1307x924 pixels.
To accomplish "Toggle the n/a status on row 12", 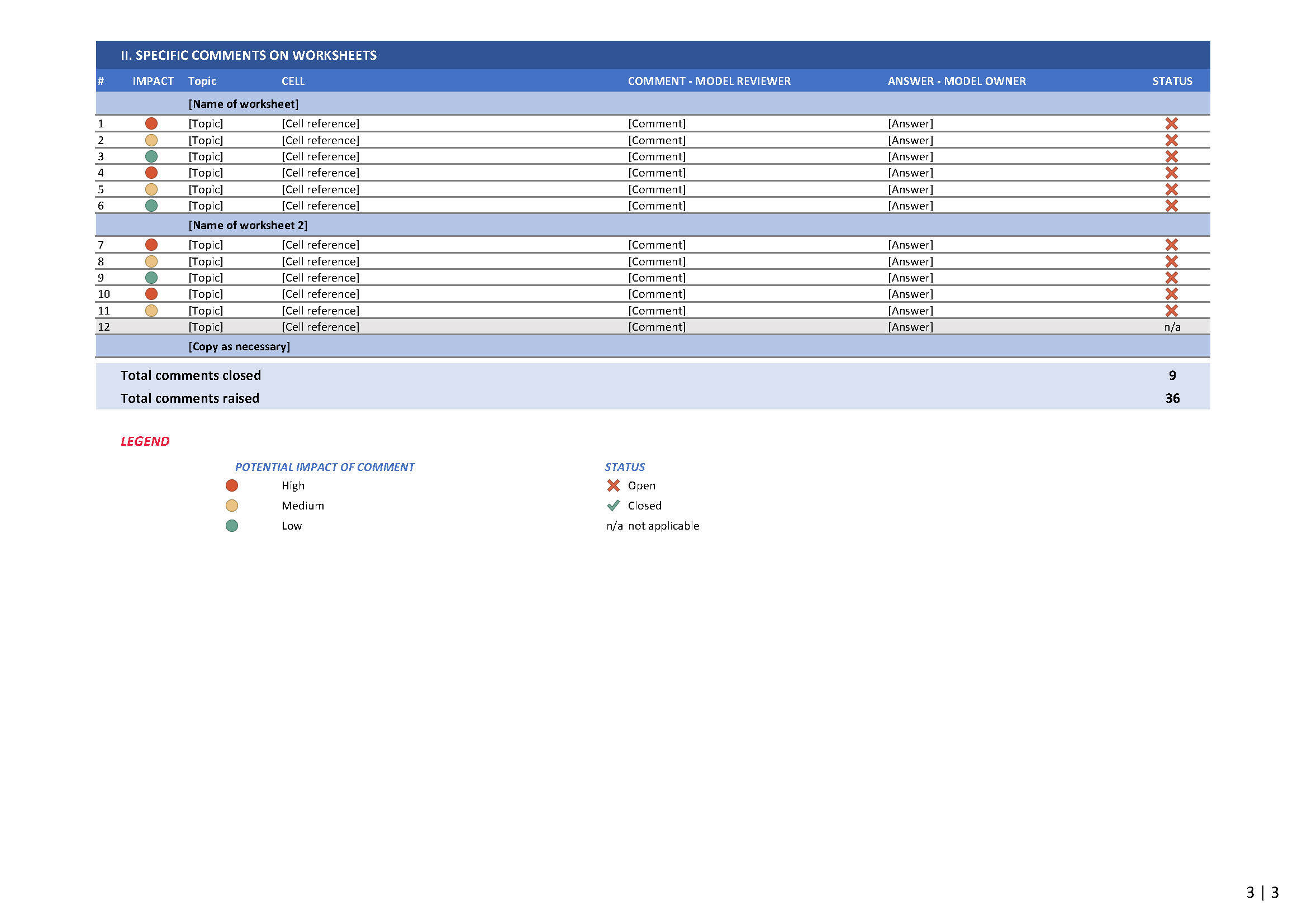I will (1172, 327).
